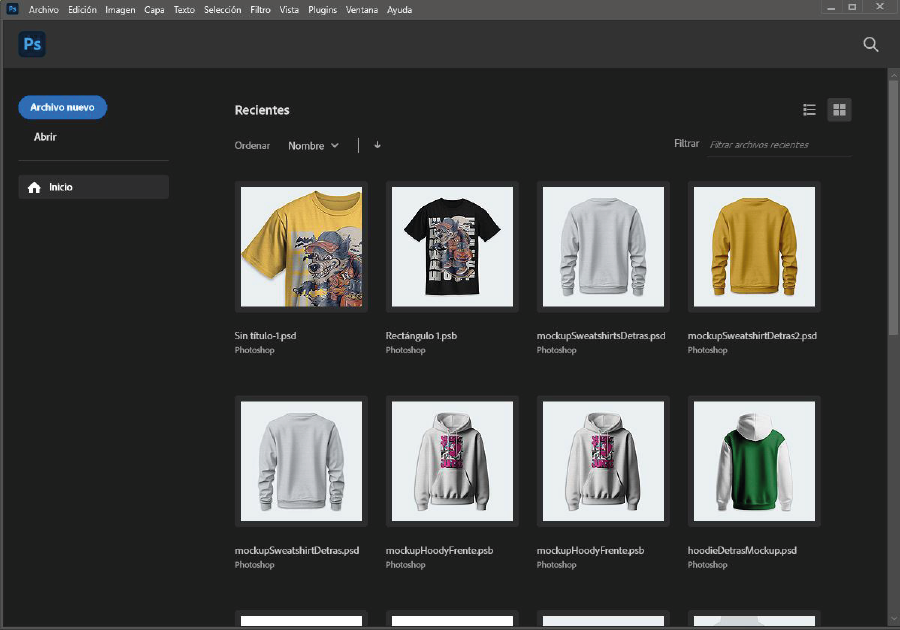900x630 pixels.
Task: Click the scrollbar down arrow
Action: tap(893, 620)
